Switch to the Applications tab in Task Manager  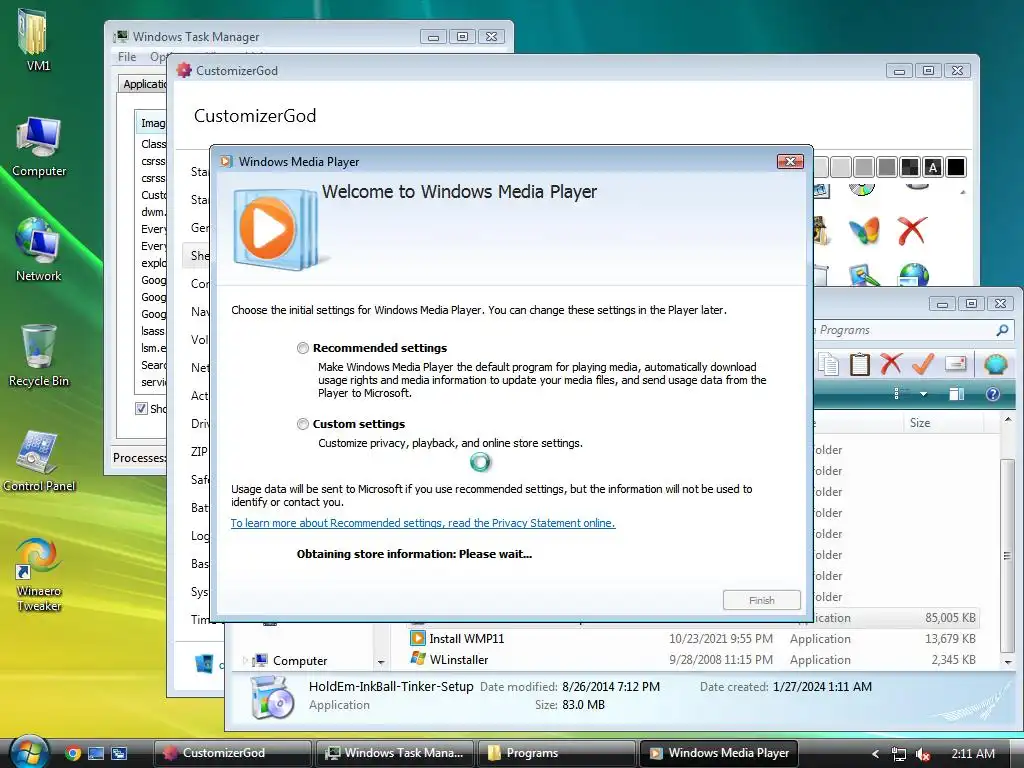point(144,84)
